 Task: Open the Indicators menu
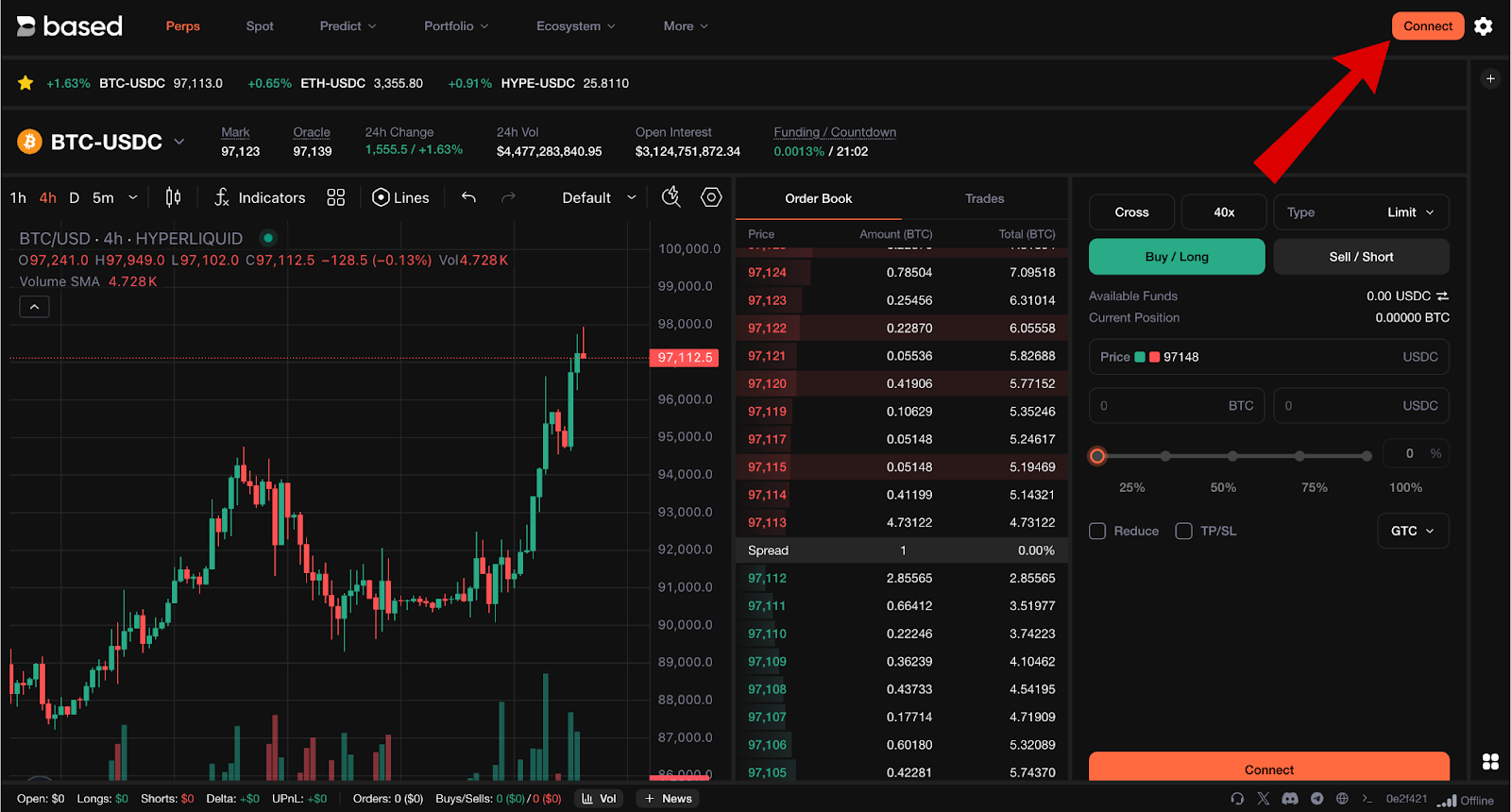click(260, 197)
